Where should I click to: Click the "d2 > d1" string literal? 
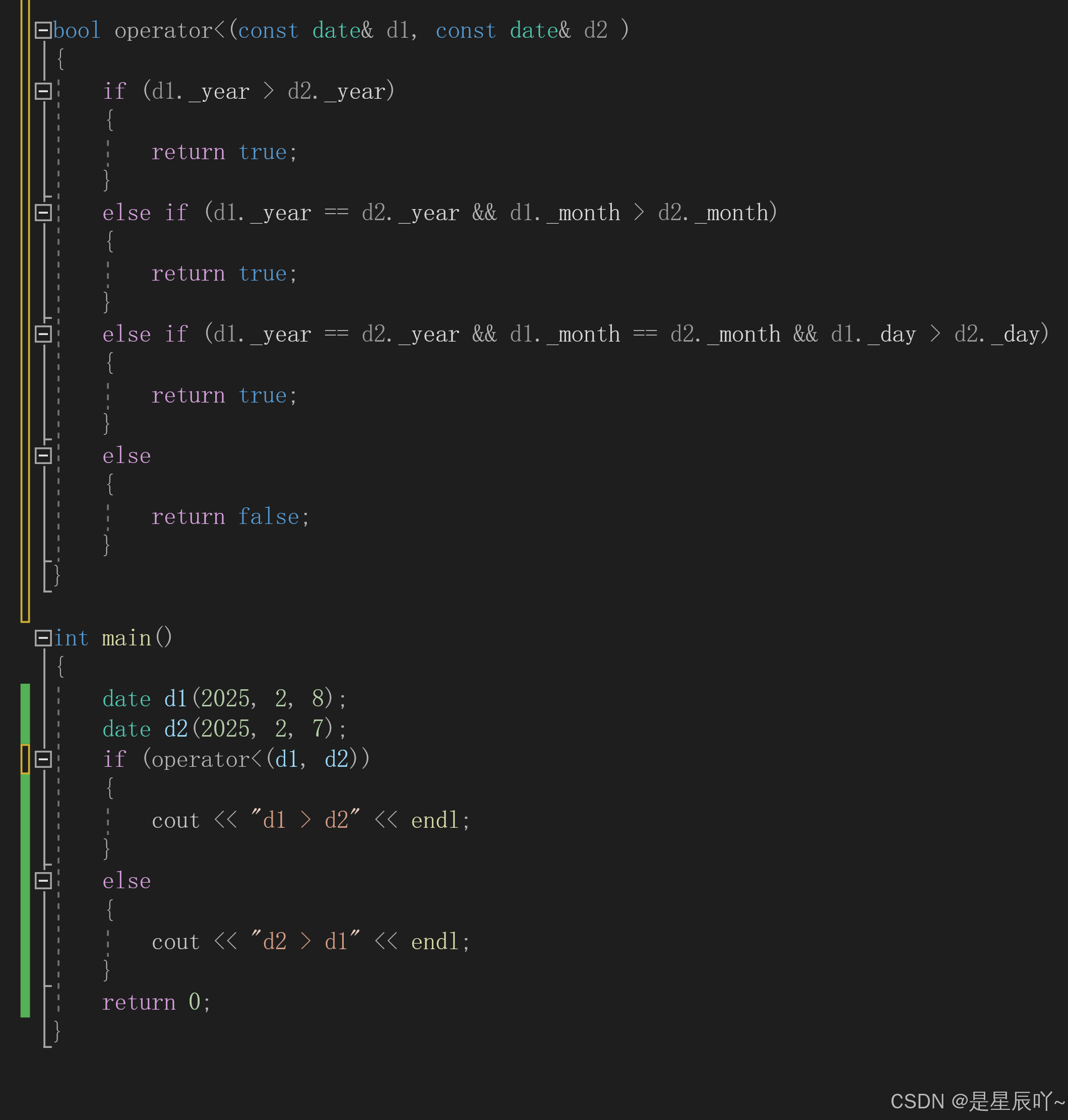[x=305, y=942]
